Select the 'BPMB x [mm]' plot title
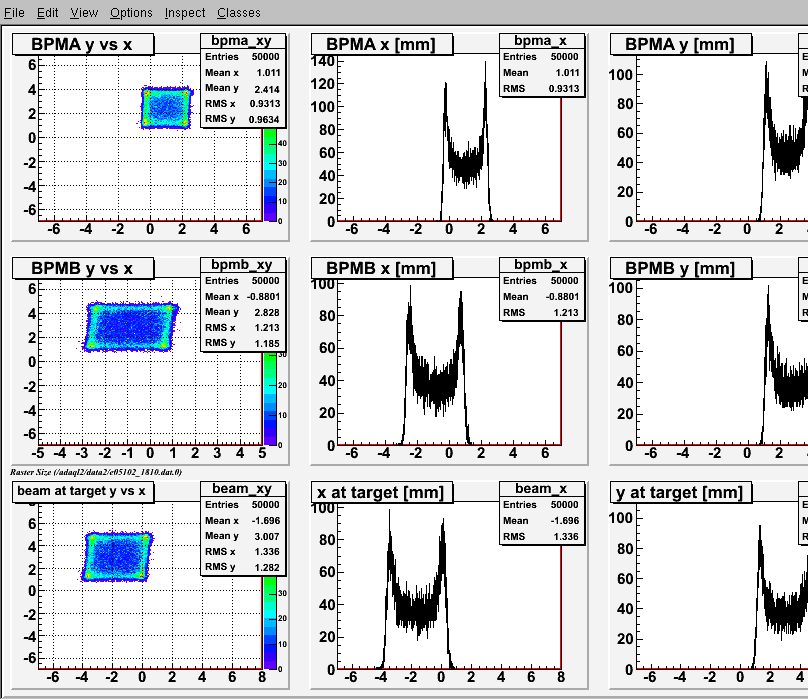The width and height of the screenshot is (808, 700). pyautogui.click(x=382, y=269)
